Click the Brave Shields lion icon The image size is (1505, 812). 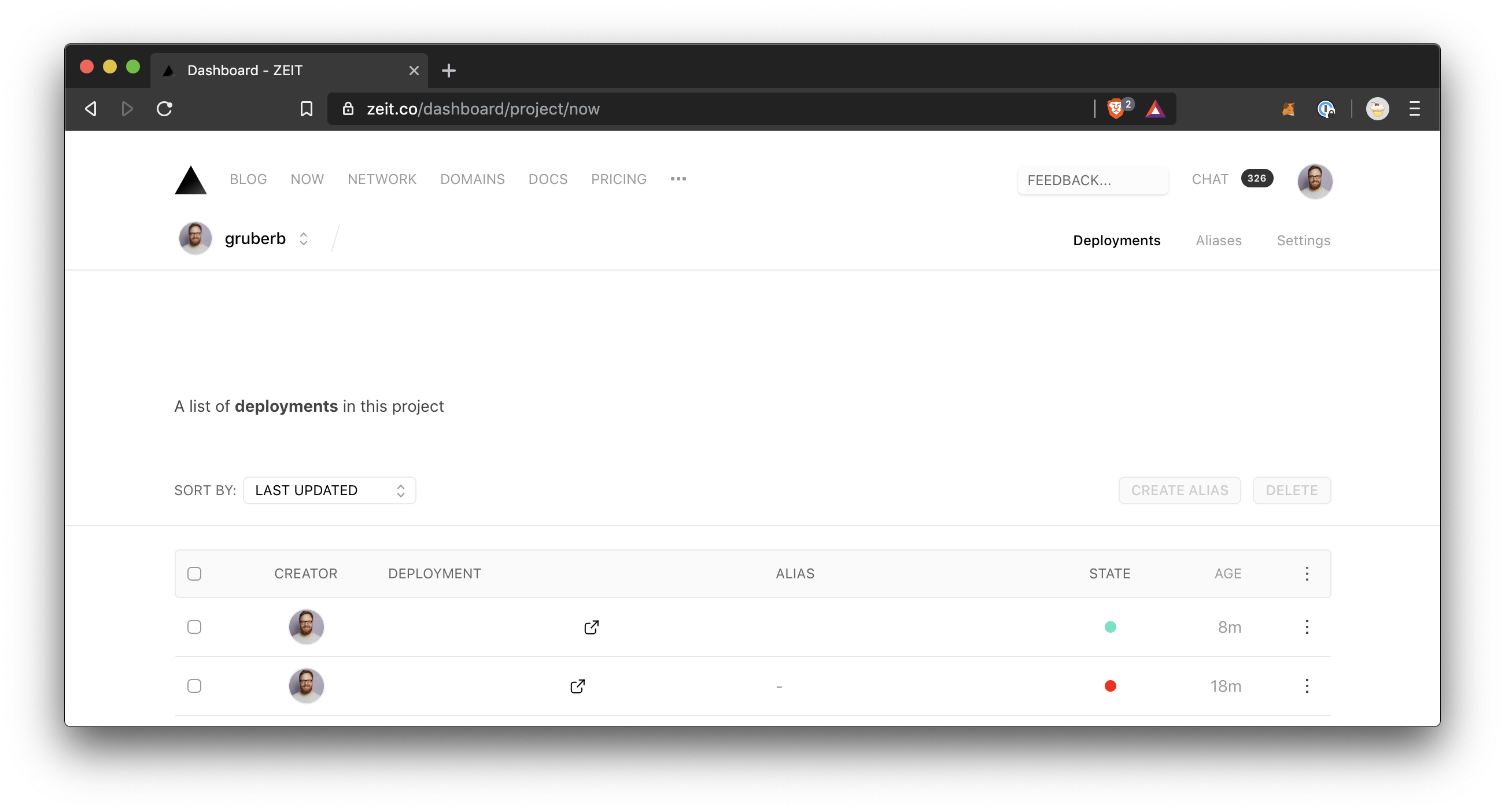(1115, 109)
